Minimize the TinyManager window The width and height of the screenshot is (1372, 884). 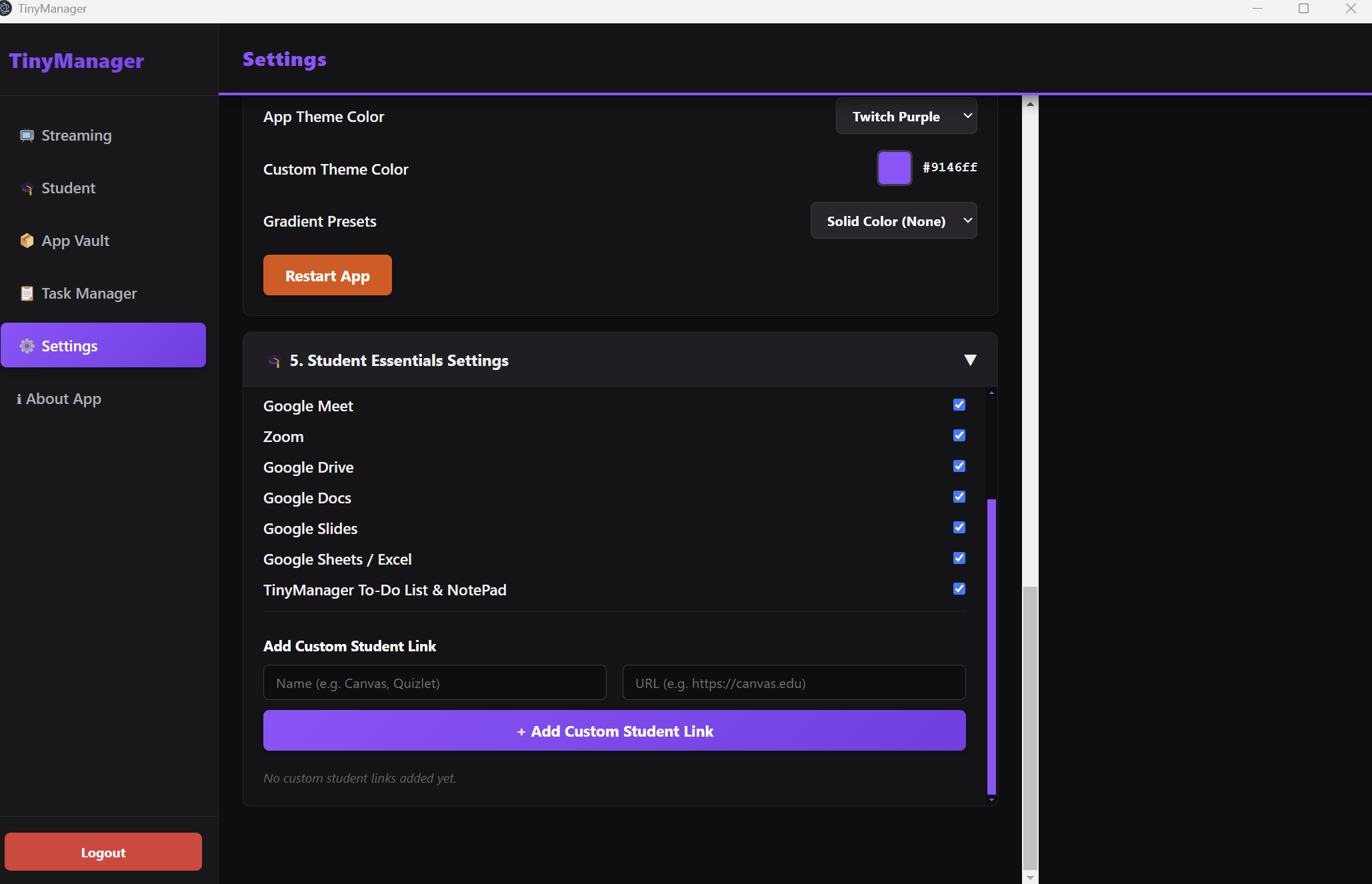pyautogui.click(x=1257, y=9)
